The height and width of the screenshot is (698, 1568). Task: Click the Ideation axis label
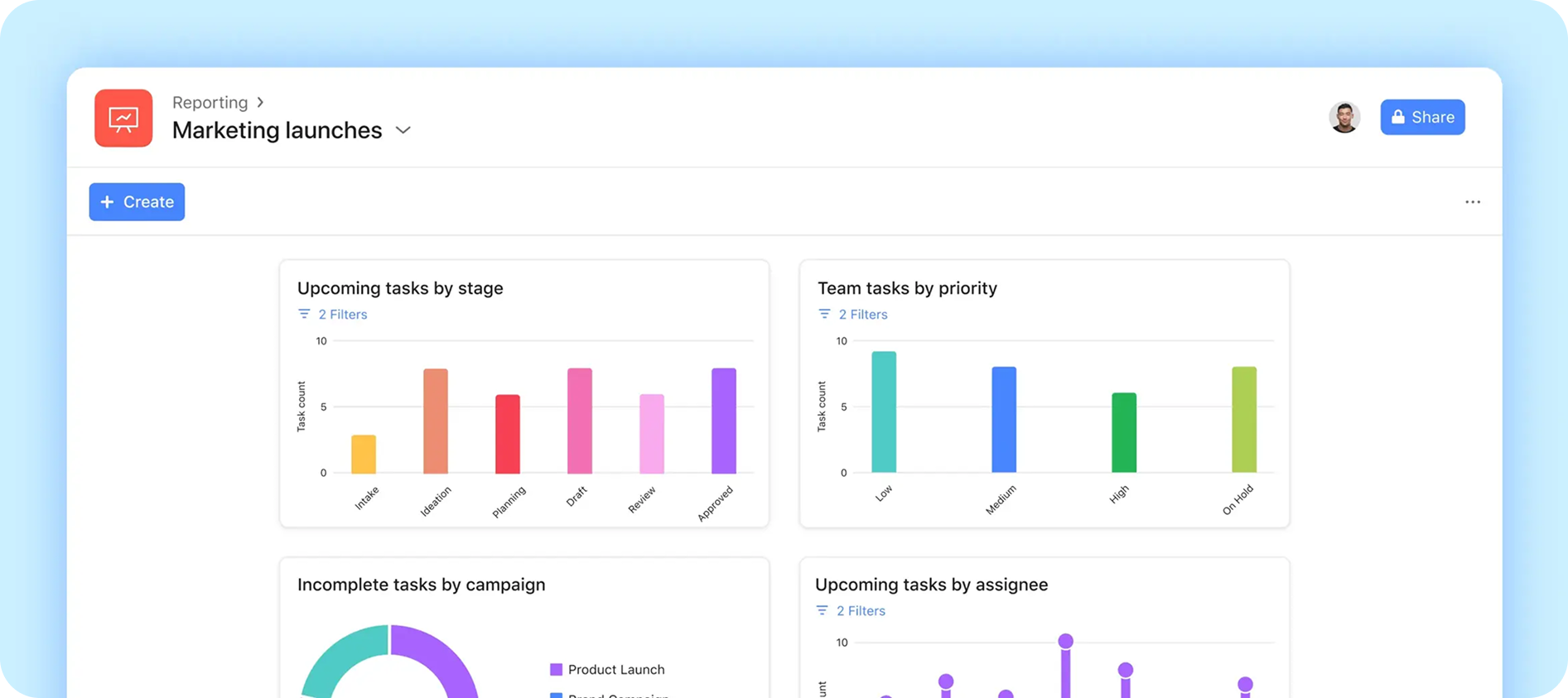(x=436, y=501)
